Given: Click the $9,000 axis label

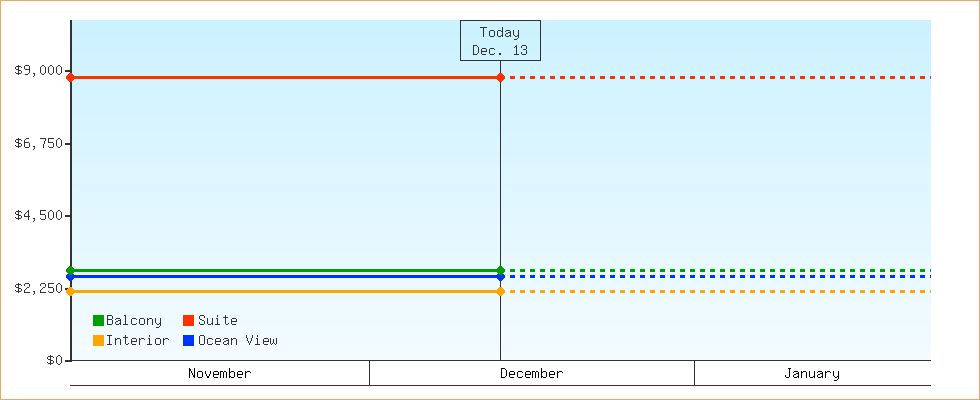Looking at the screenshot, I should point(39,70).
